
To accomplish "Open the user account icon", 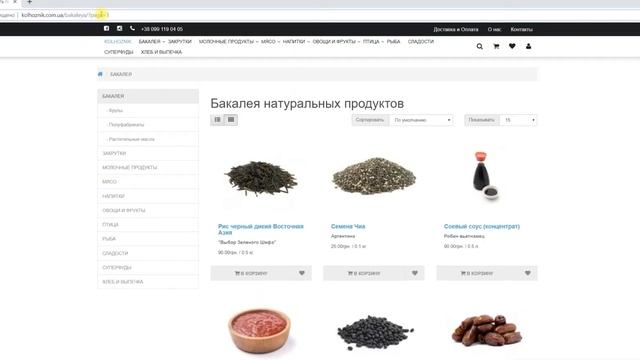I will coord(528,46).
